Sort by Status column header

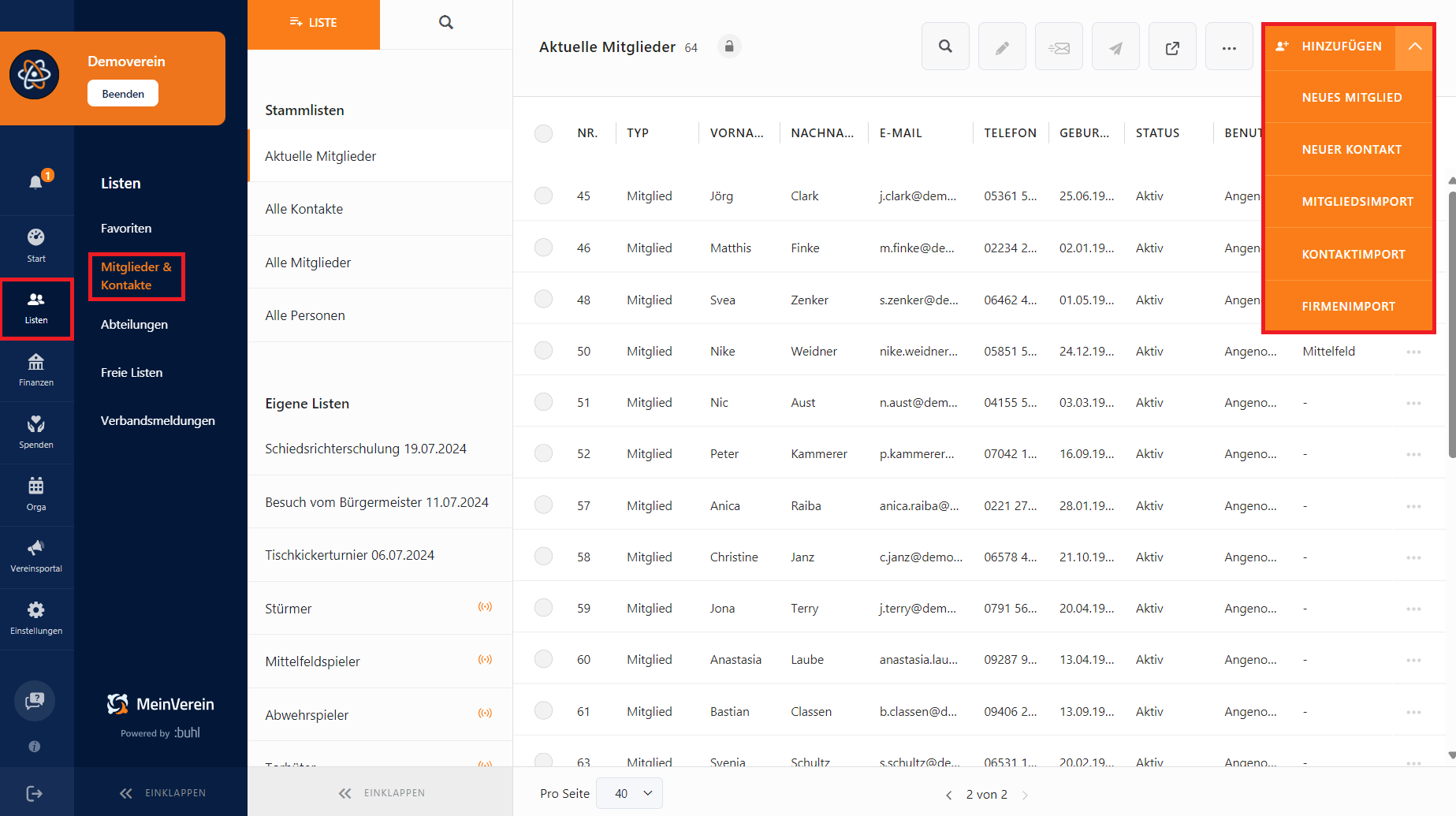click(1157, 133)
